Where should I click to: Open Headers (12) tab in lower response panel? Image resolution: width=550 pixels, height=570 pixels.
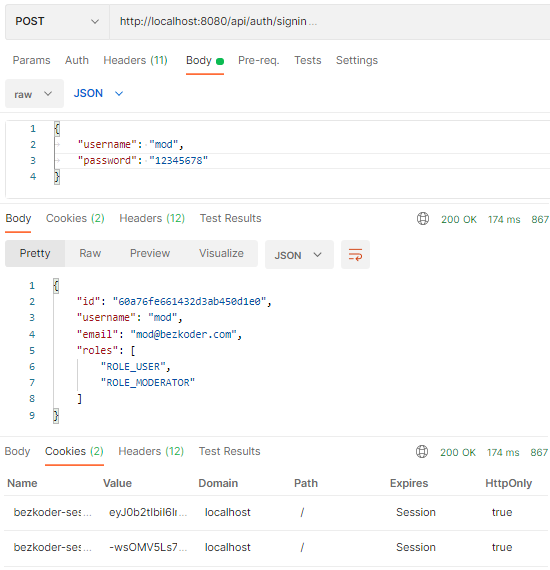(151, 451)
